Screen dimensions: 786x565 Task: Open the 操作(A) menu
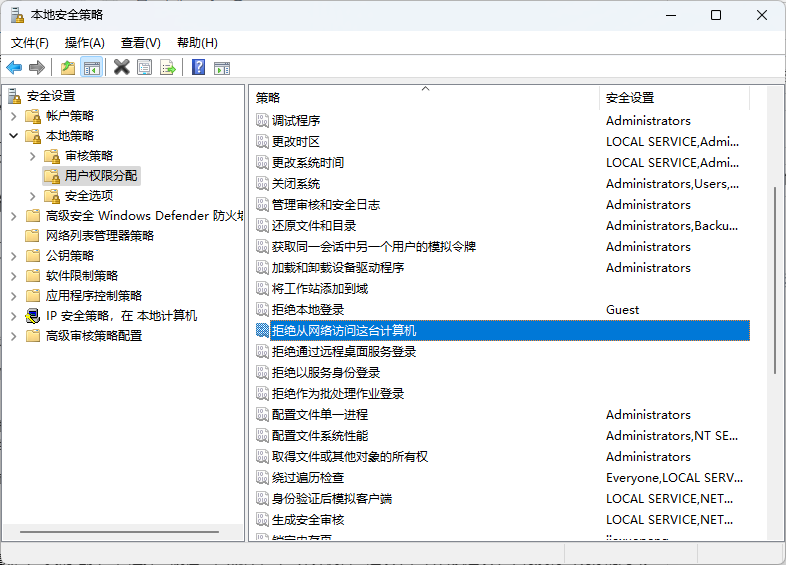85,43
